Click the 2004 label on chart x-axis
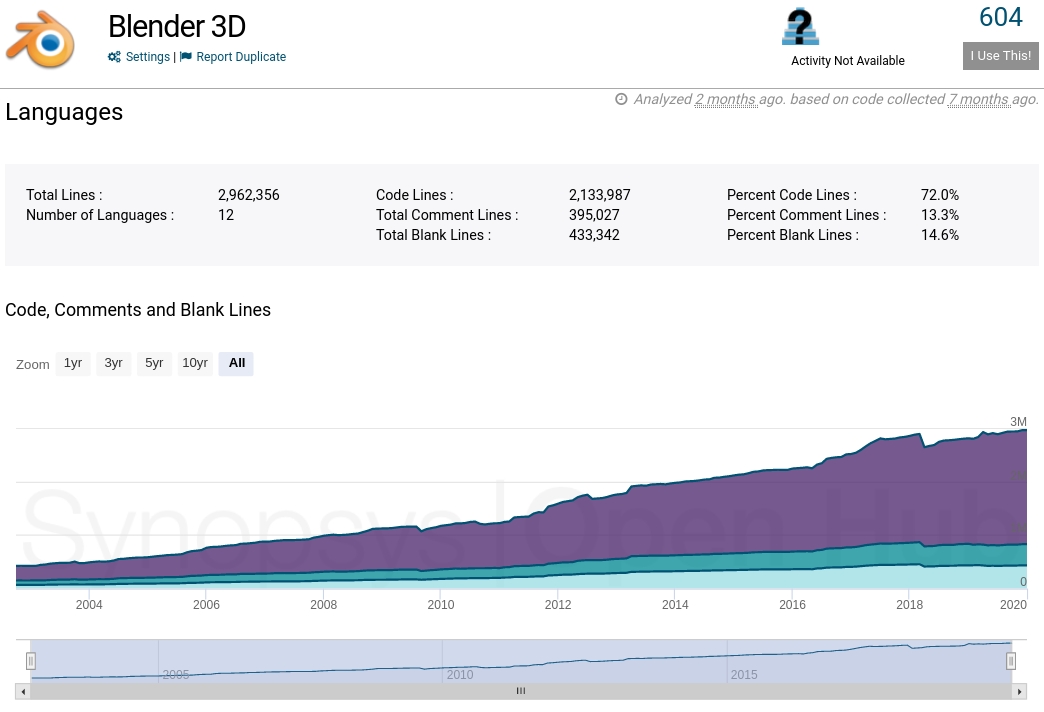 coord(89,605)
